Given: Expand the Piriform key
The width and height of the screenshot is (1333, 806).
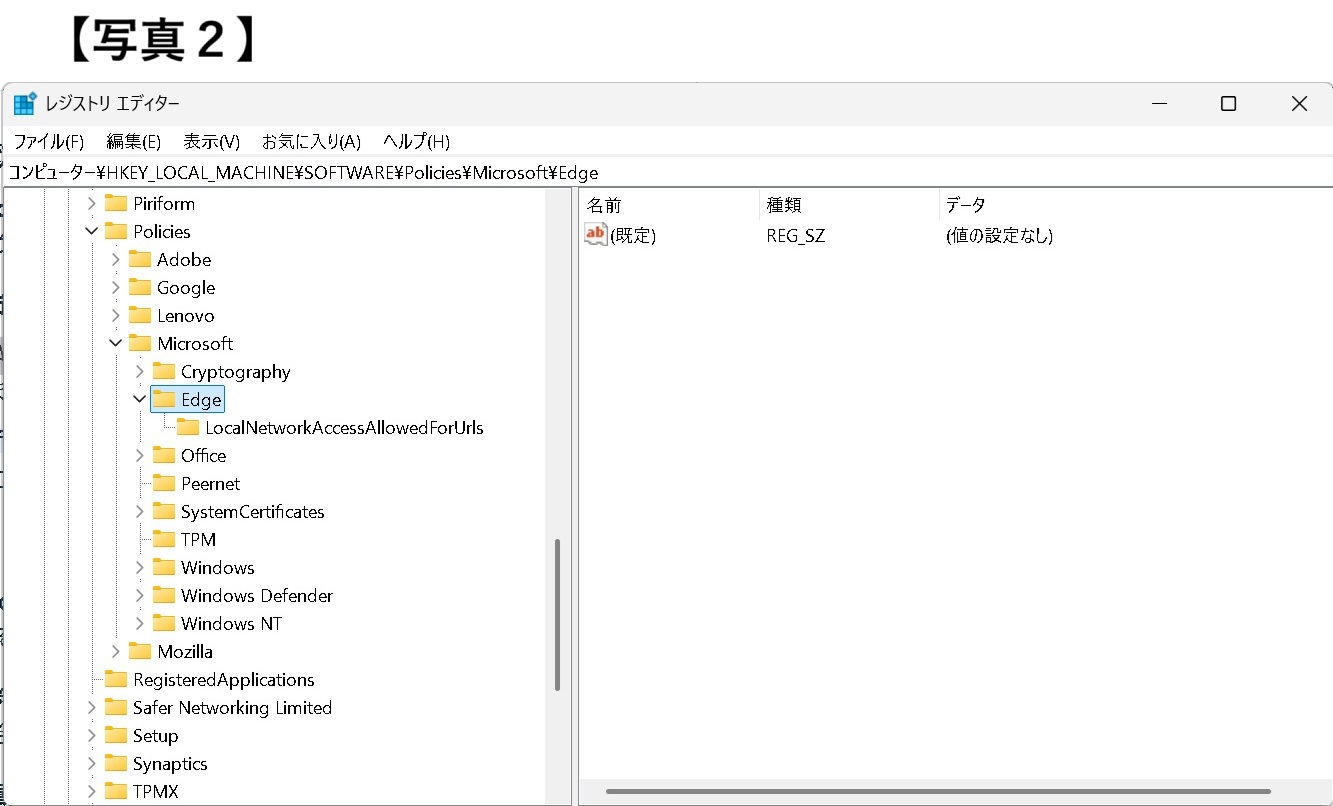Looking at the screenshot, I should tap(92, 204).
